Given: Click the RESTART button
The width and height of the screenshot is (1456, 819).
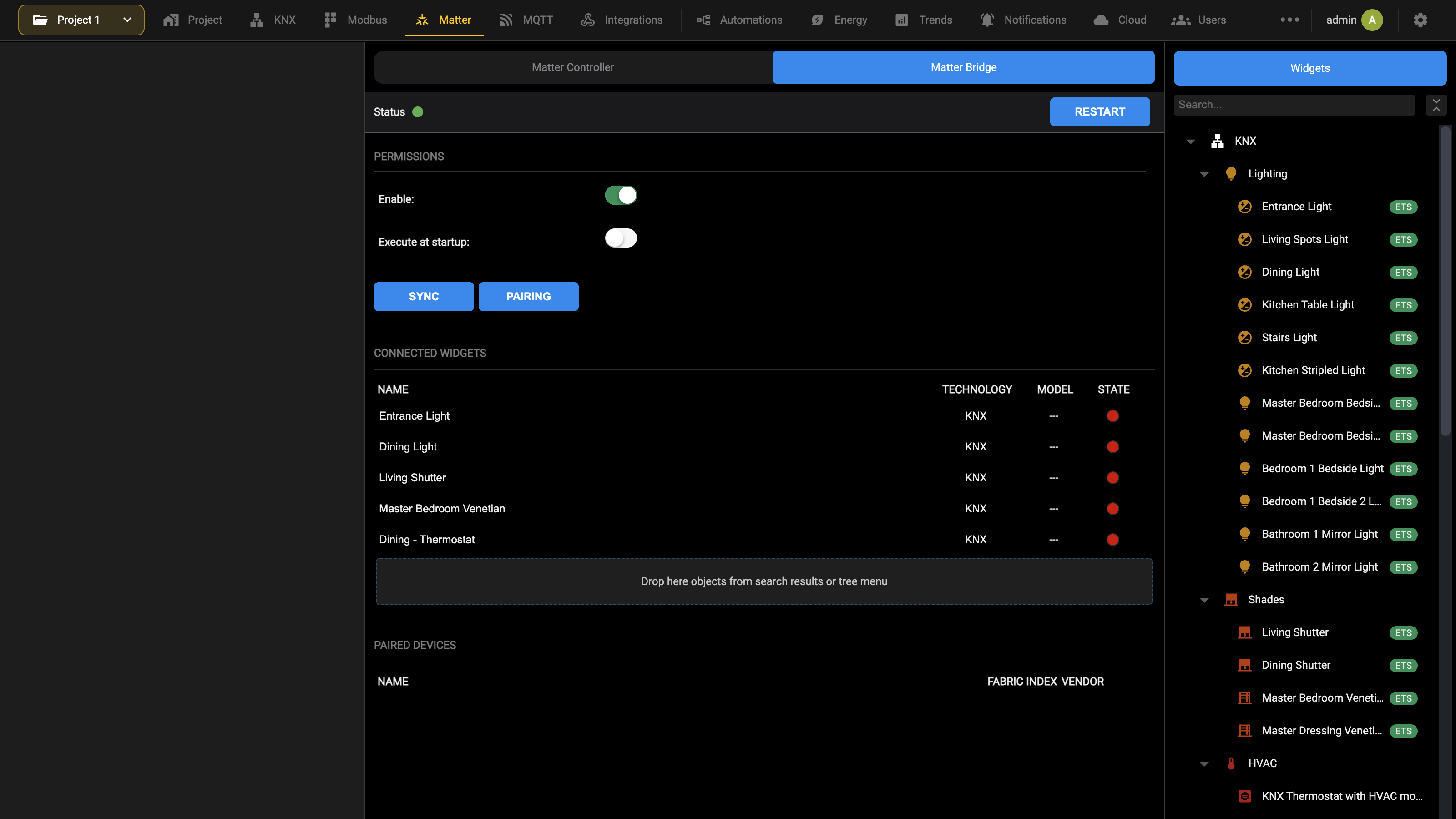Looking at the screenshot, I should [x=1099, y=112].
